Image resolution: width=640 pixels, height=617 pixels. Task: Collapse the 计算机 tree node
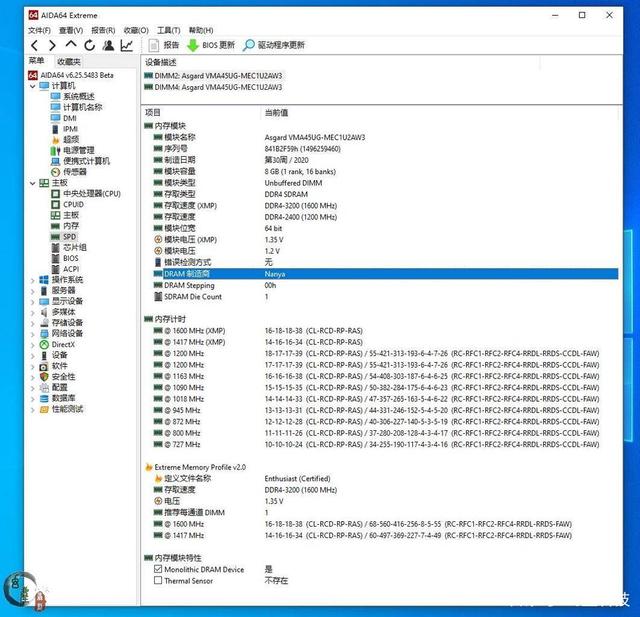pos(33,86)
